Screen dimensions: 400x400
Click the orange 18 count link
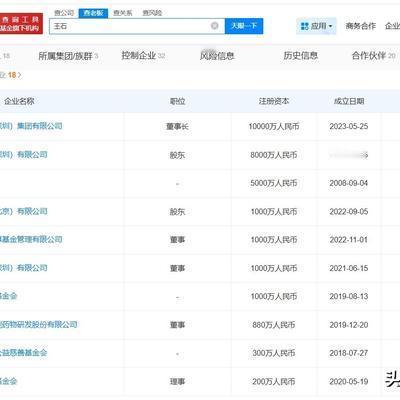pyautogui.click(x=12, y=75)
